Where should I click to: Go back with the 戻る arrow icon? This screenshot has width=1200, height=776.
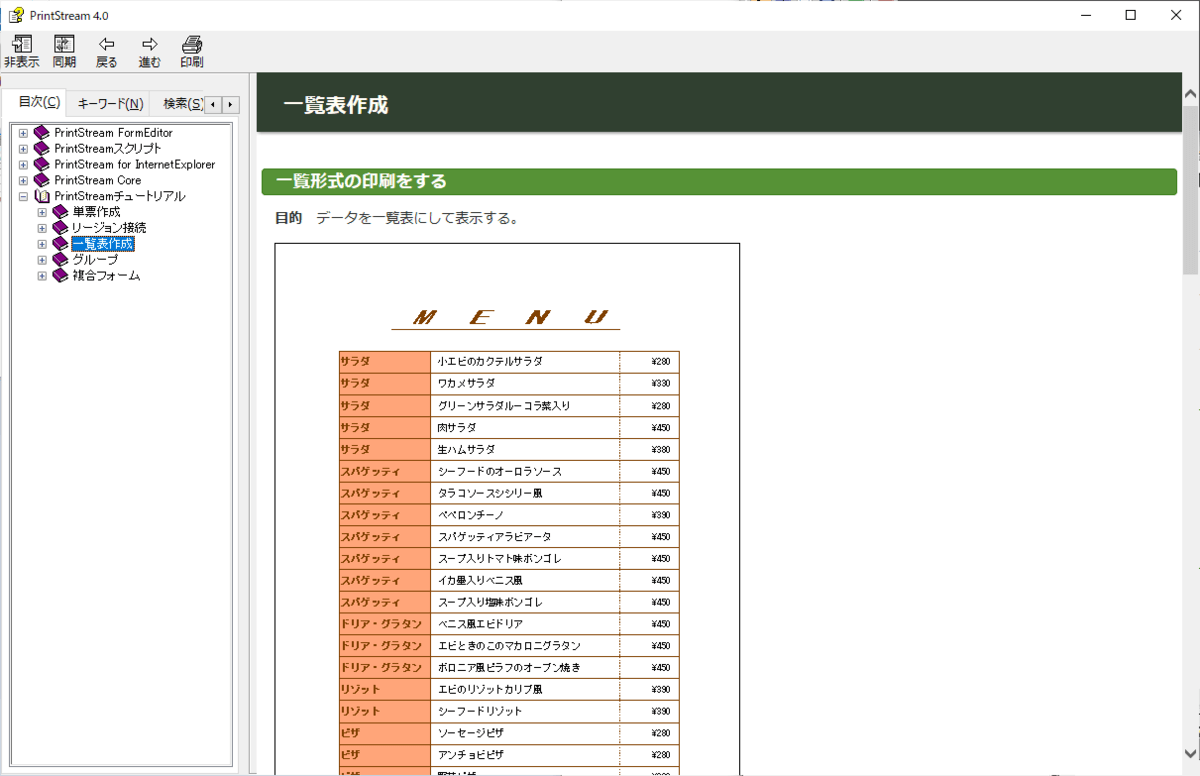(x=106, y=44)
